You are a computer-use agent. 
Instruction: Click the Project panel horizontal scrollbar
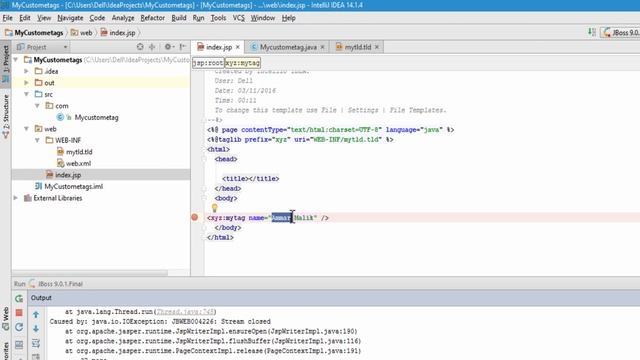tap(90, 272)
